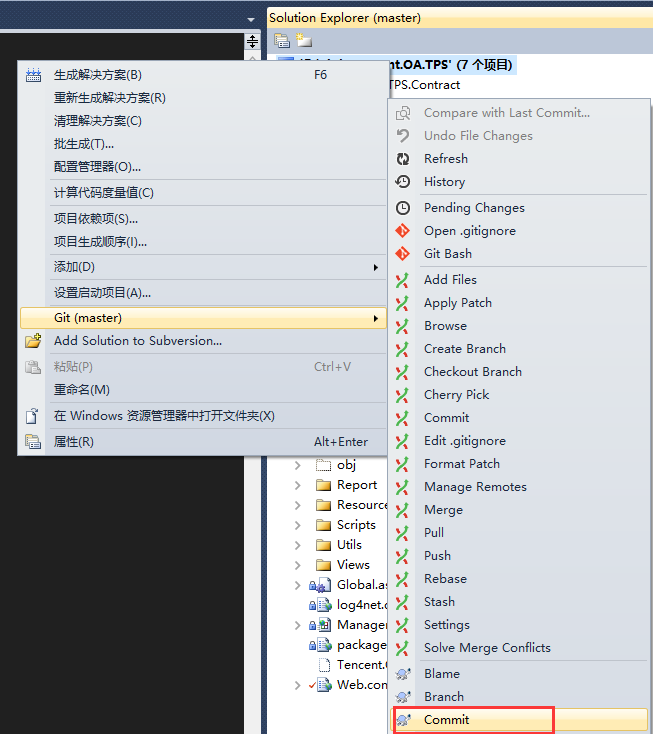Image resolution: width=653 pixels, height=734 pixels.
Task: Expand the Scripts folder arrow
Action: point(298,525)
